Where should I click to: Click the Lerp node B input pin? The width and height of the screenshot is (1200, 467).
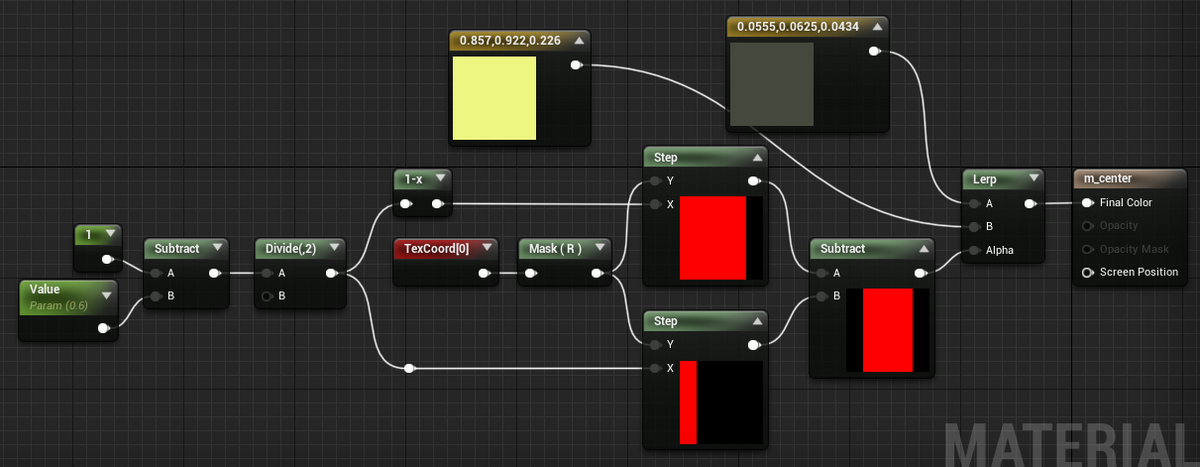tap(974, 227)
